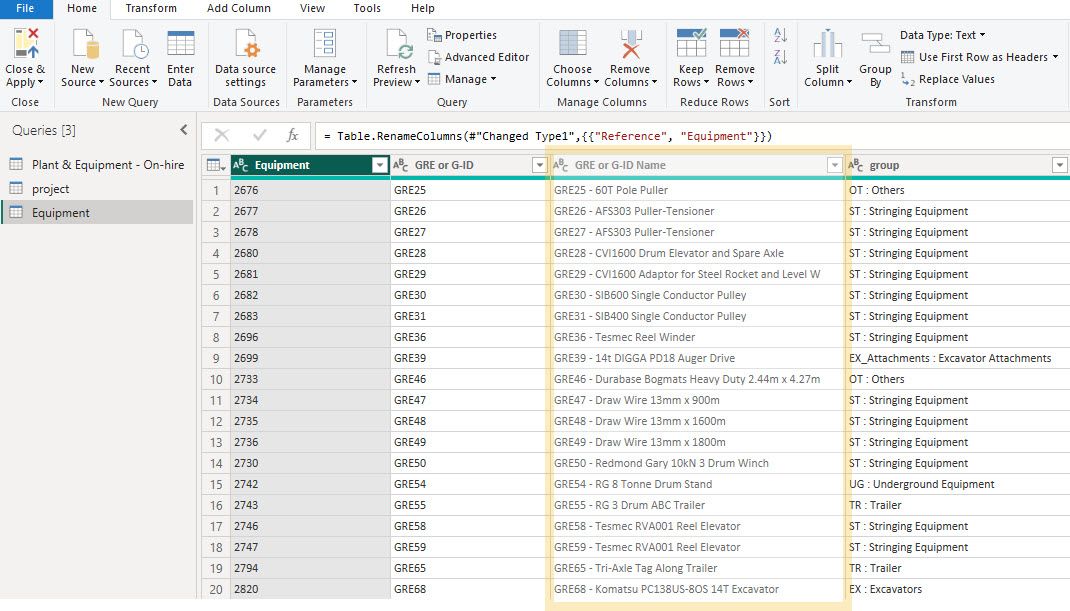Switch to the Add Column tab

point(239,8)
